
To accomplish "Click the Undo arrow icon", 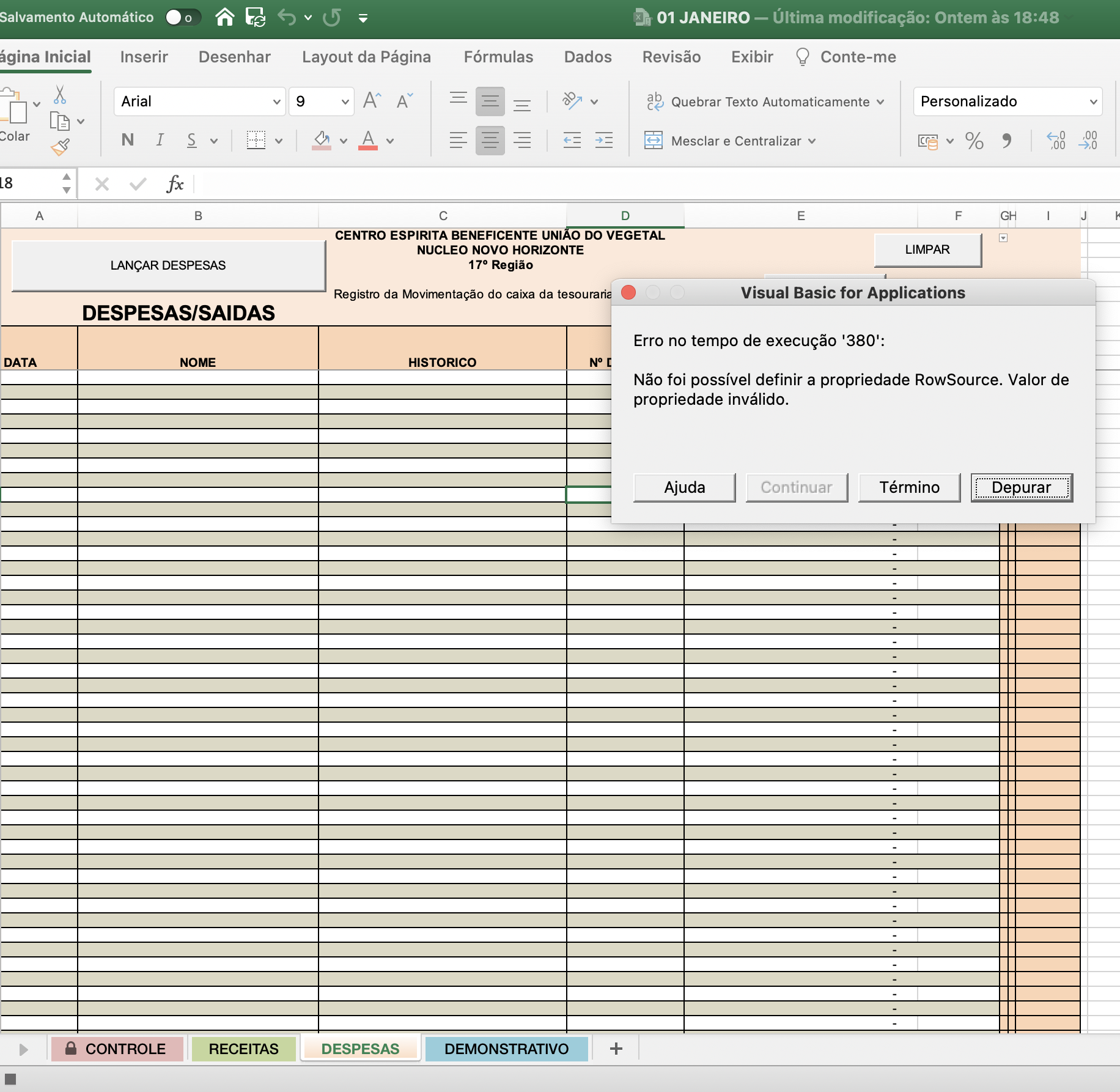I will tap(287, 17).
